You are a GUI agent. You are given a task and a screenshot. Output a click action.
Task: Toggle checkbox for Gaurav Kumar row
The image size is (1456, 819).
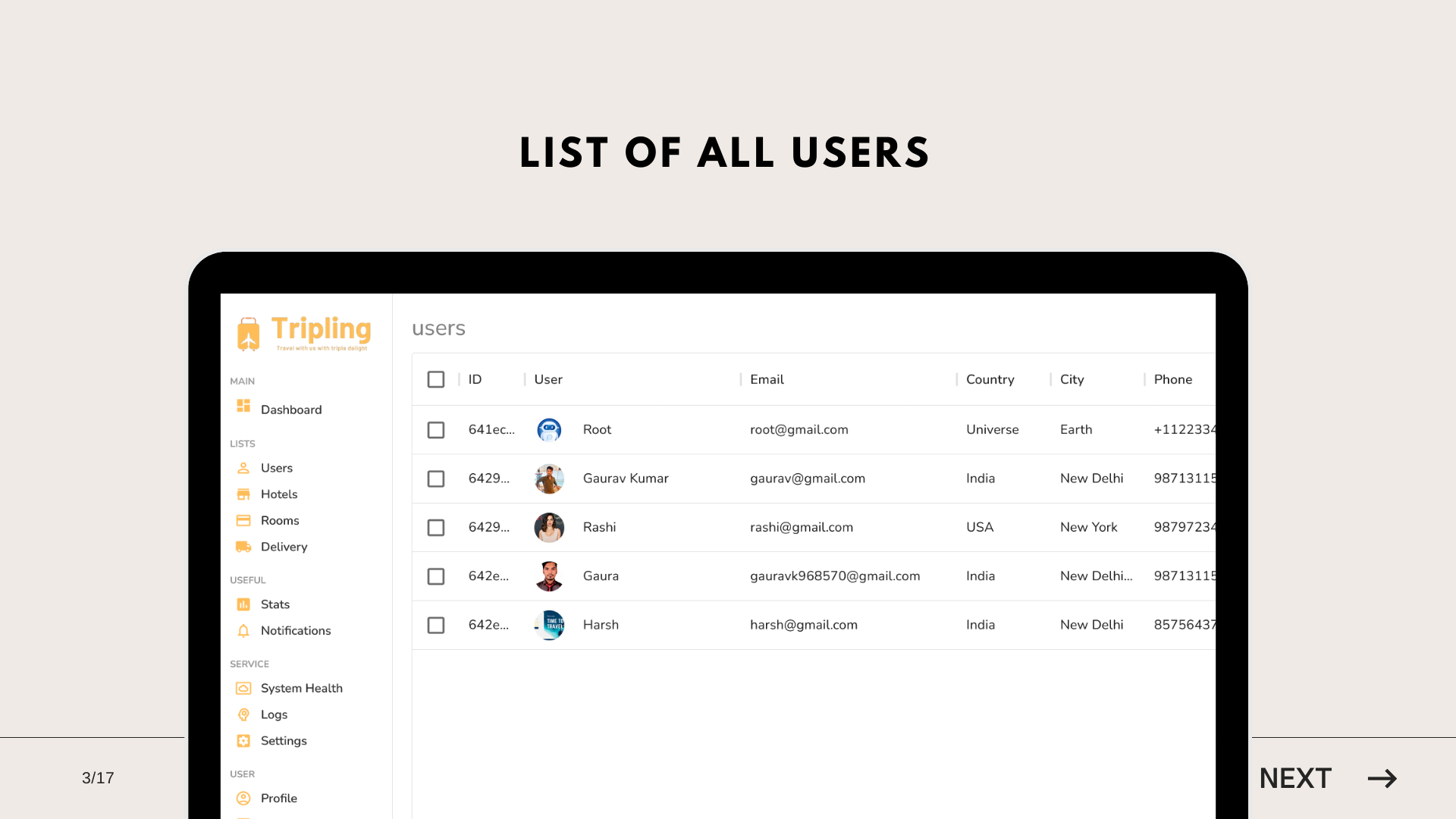(435, 478)
